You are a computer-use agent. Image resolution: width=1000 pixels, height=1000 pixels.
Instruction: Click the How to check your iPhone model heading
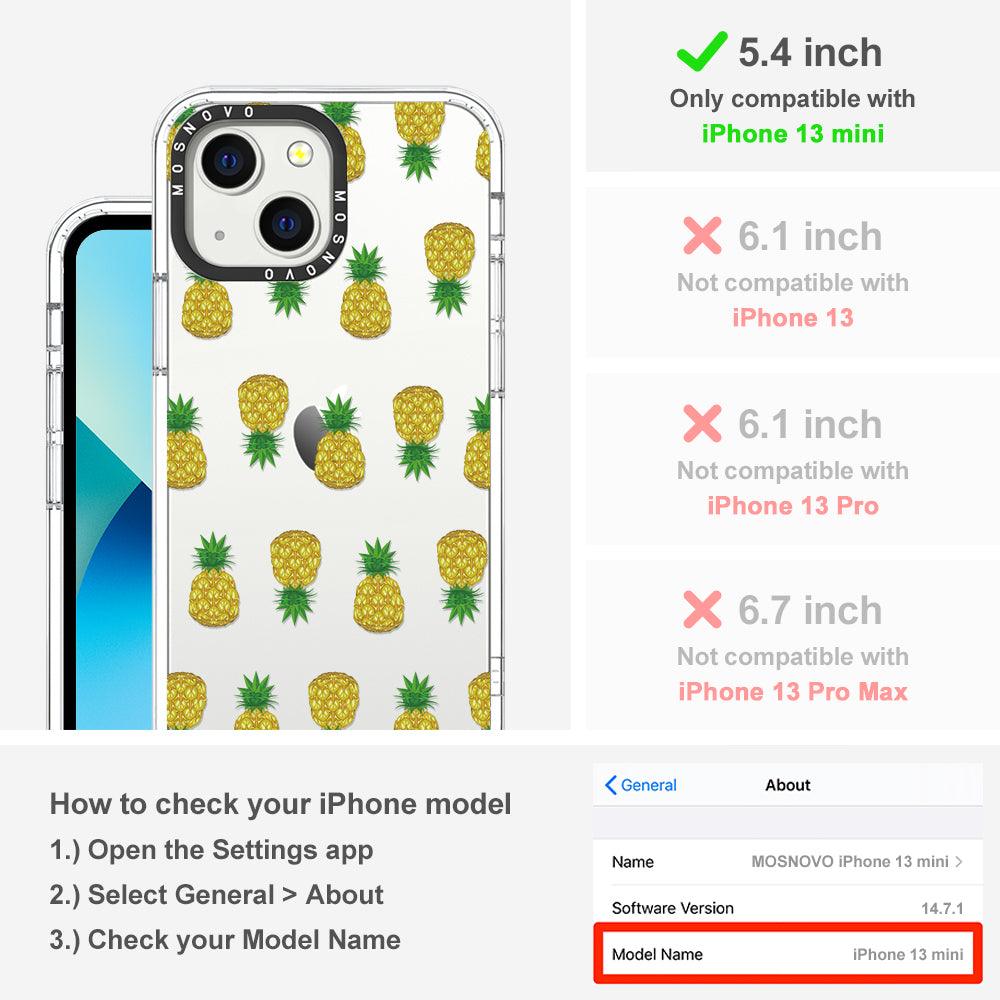281,804
